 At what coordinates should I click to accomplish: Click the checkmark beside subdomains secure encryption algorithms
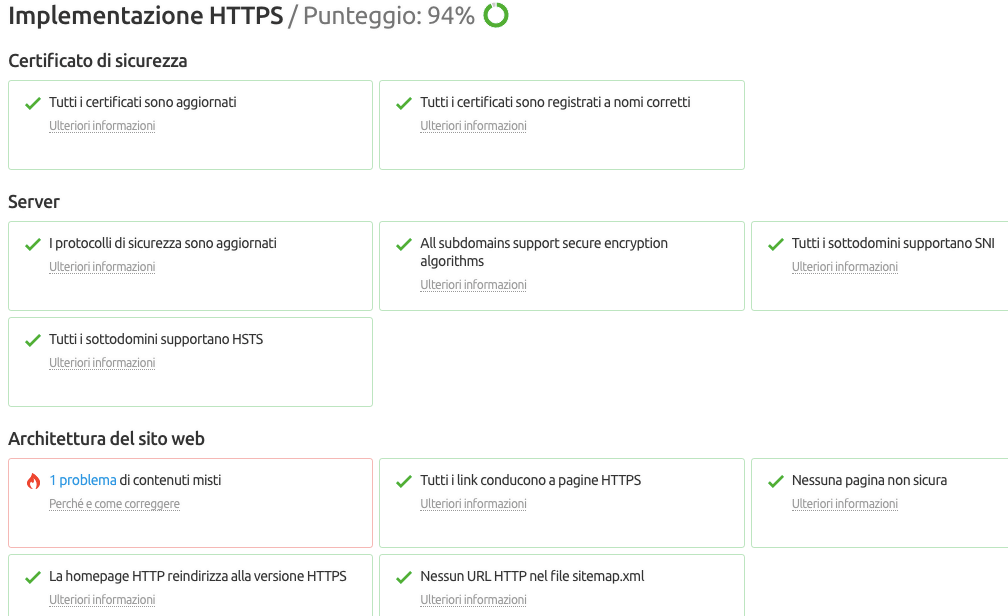tap(403, 243)
